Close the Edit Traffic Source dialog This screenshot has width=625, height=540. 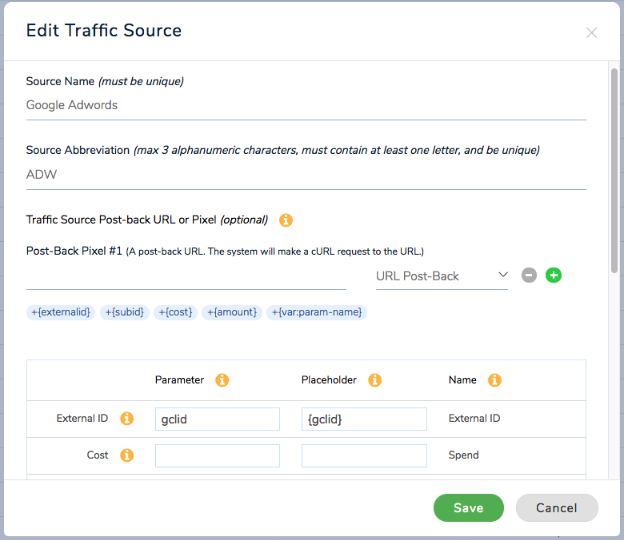[592, 33]
